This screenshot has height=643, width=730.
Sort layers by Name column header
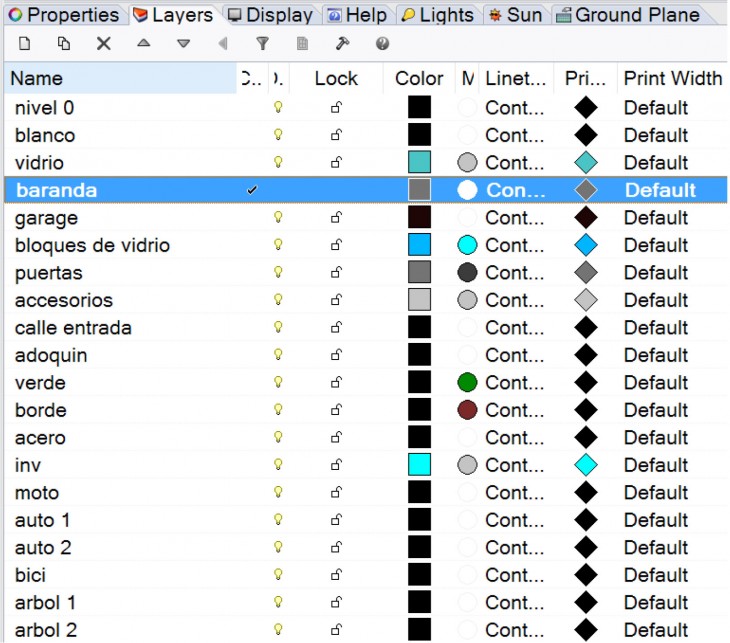tap(37, 78)
